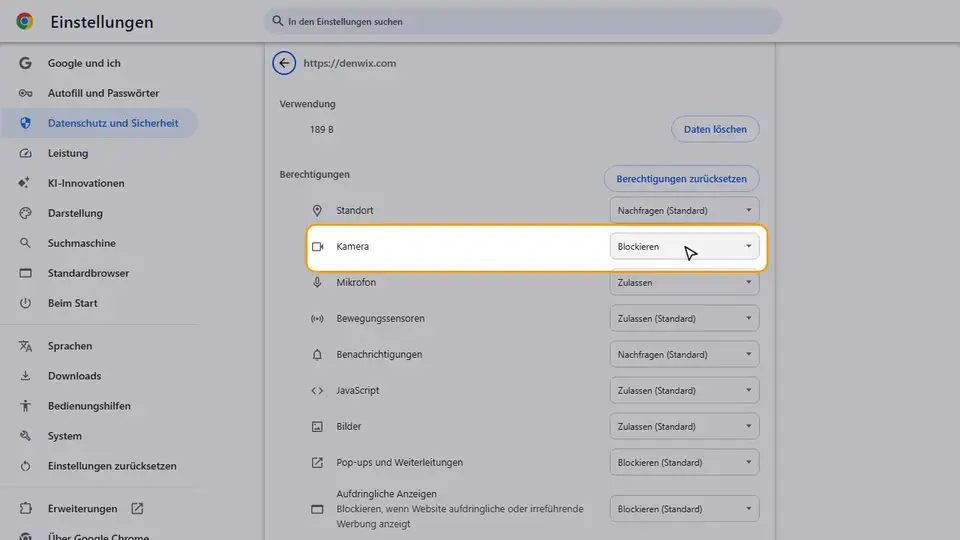Click the 189 B usage value
The width and height of the screenshot is (960, 540).
321,130
